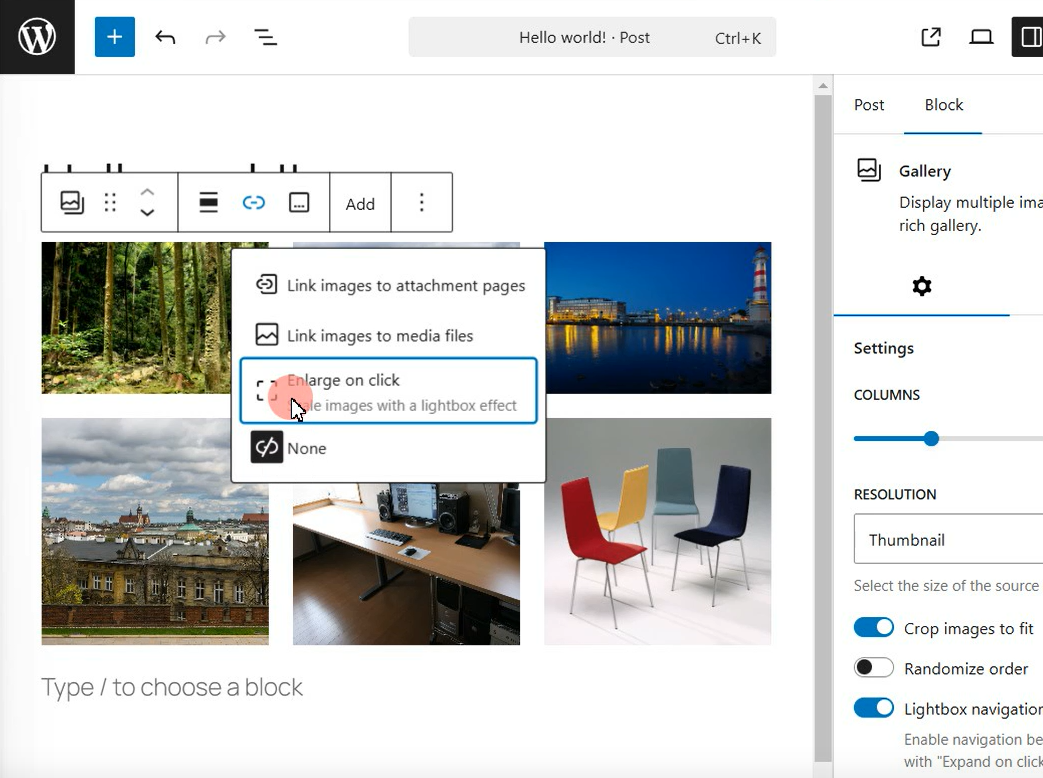This screenshot has height=778, width=1043.
Task: Click the move block down chevron
Action: point(147,212)
